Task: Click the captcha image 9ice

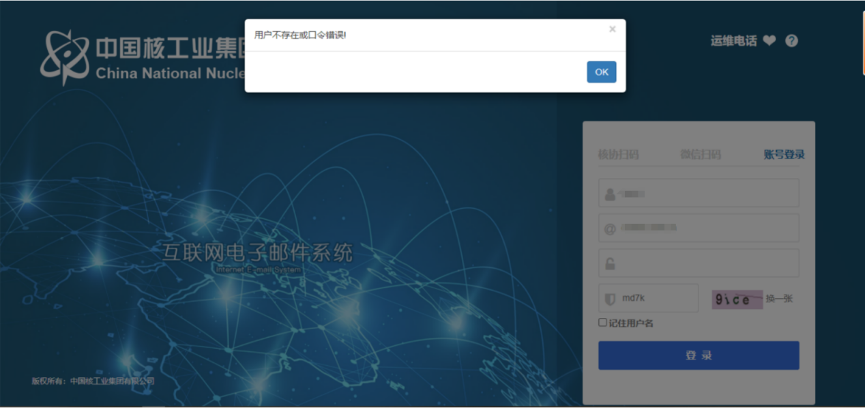Action: tap(737, 299)
